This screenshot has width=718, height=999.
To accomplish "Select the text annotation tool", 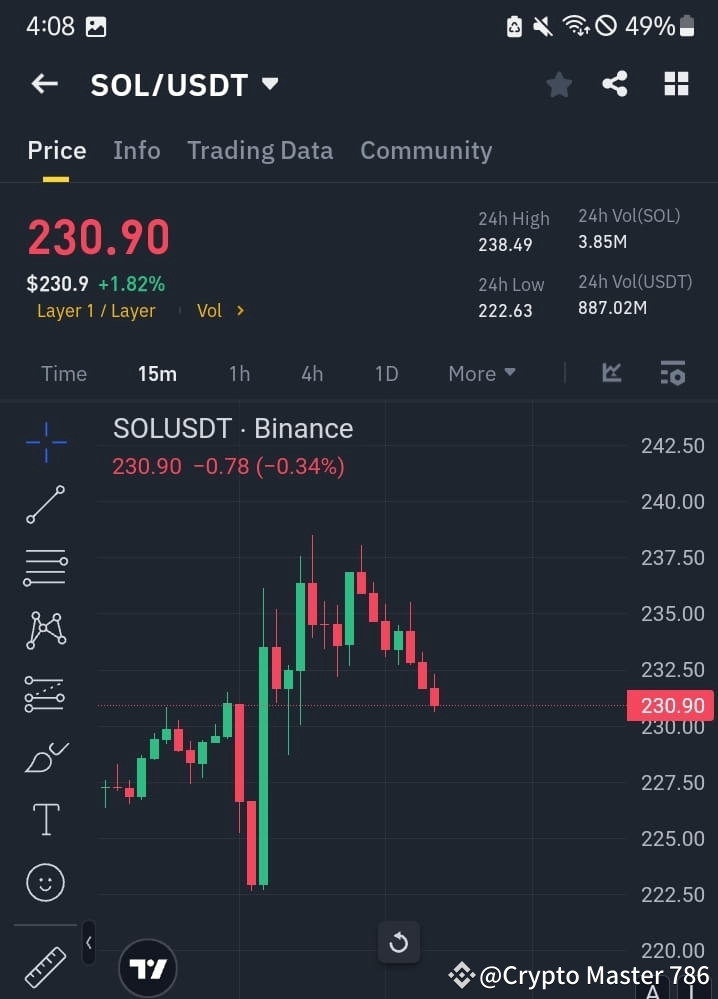I will pos(44,818).
